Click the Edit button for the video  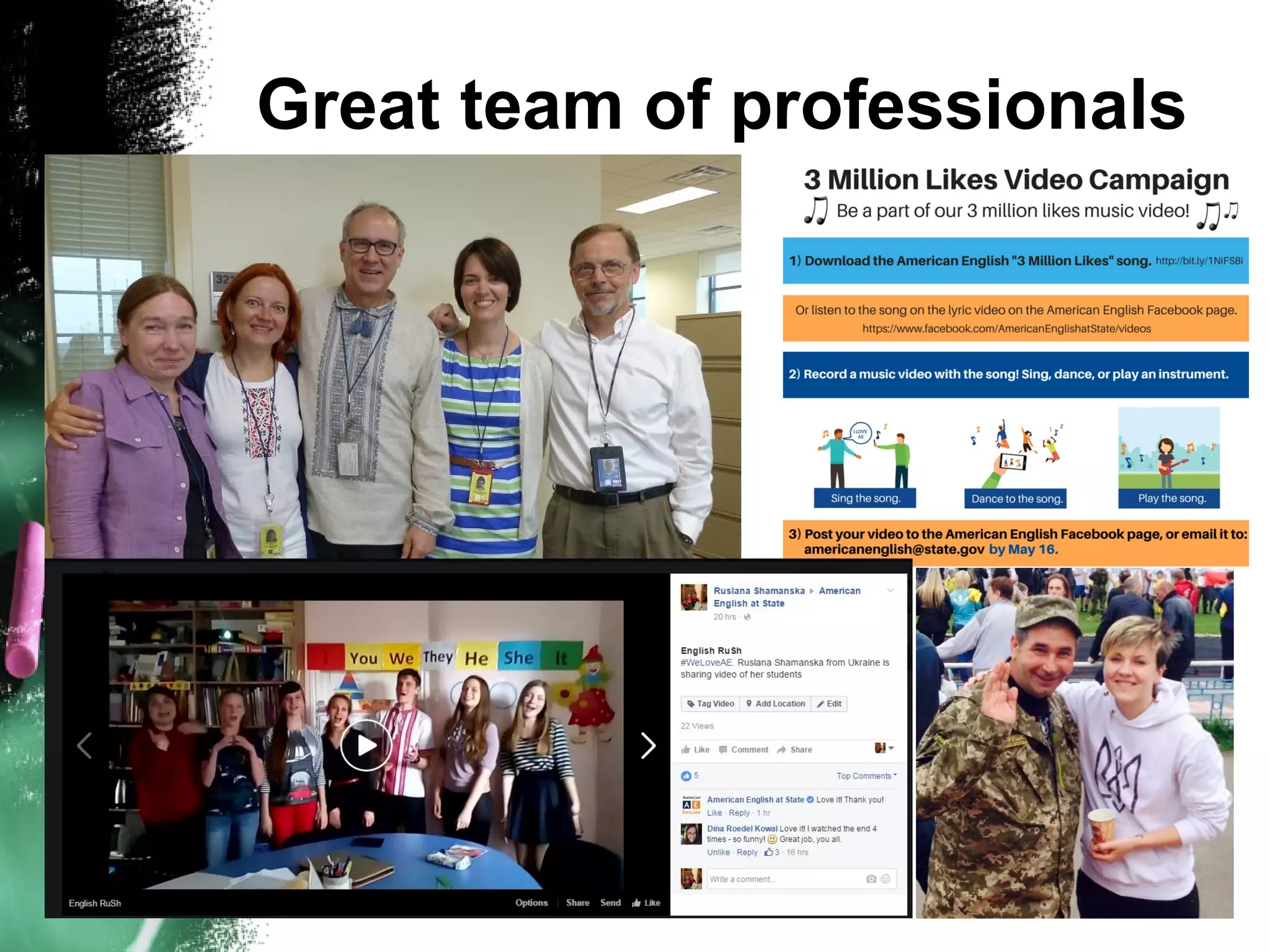[829, 703]
